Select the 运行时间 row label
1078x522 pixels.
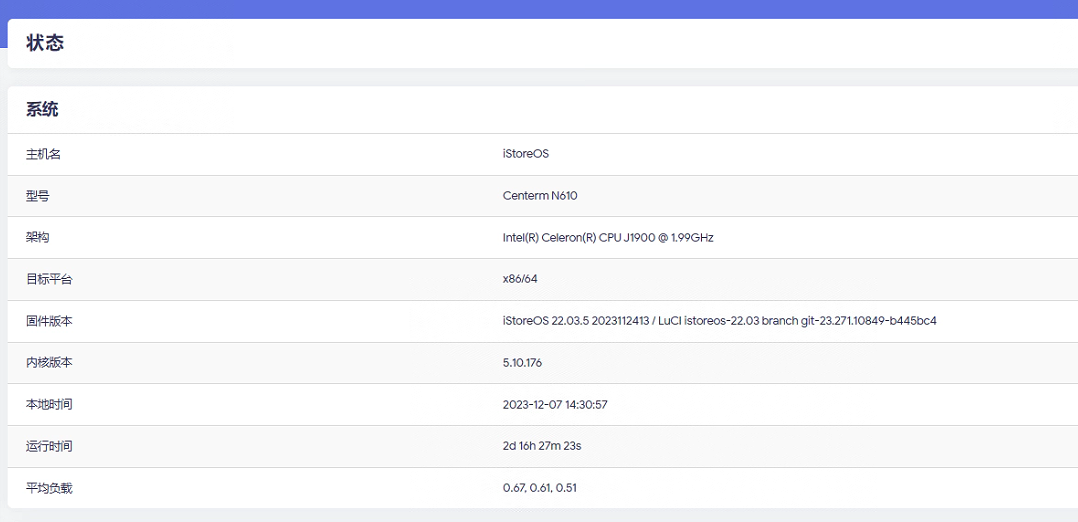pos(49,446)
